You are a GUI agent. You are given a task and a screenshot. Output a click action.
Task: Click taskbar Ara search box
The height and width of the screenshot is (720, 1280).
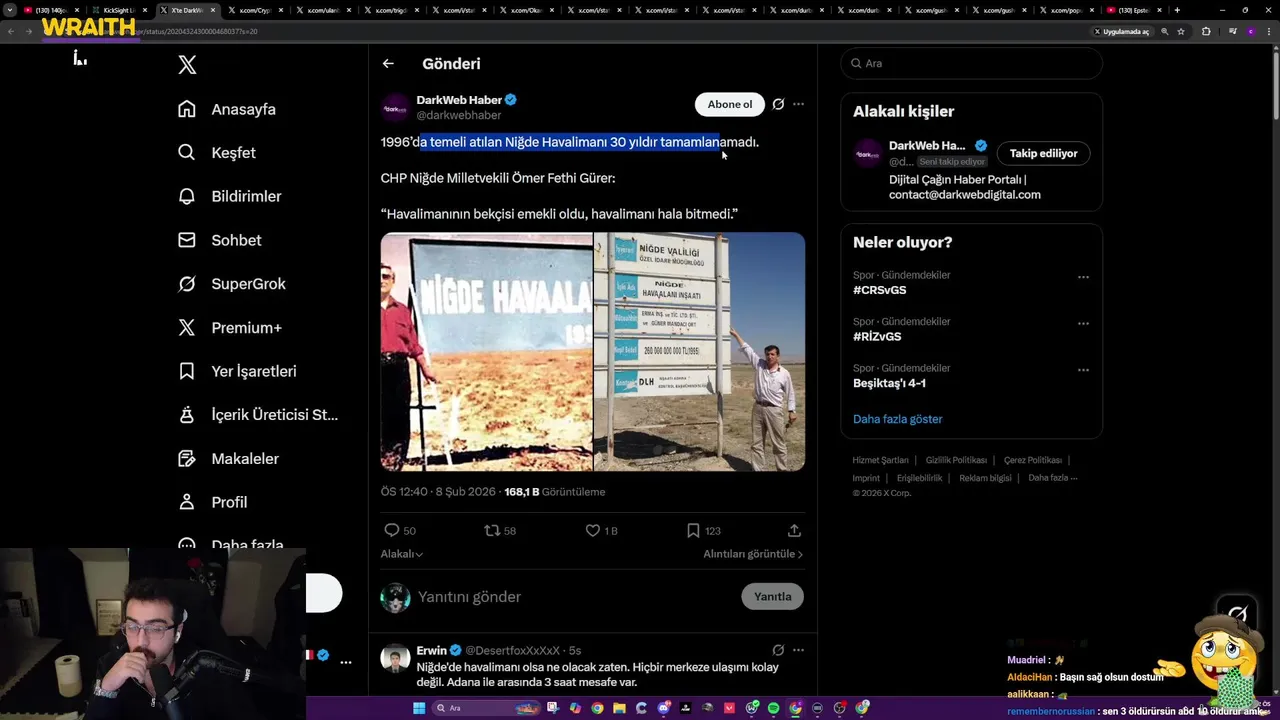coord(486,708)
